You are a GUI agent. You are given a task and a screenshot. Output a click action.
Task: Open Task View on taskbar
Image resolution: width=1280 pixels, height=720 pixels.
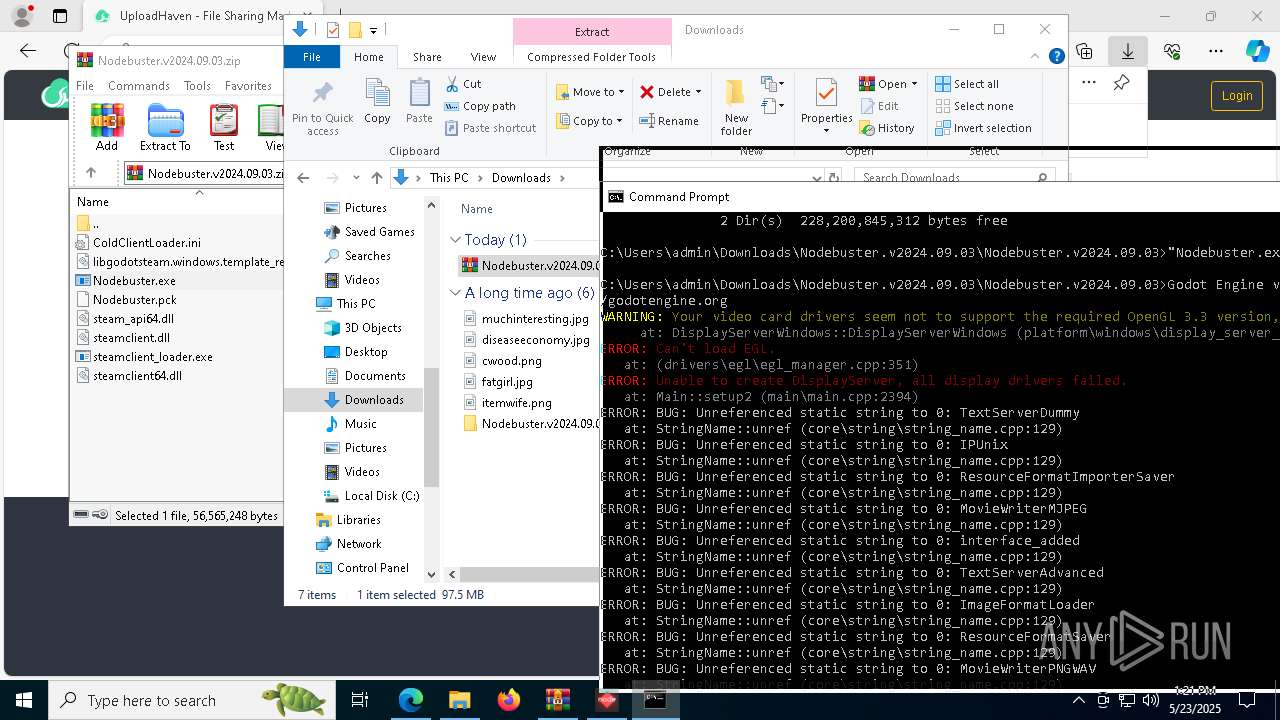coord(360,700)
